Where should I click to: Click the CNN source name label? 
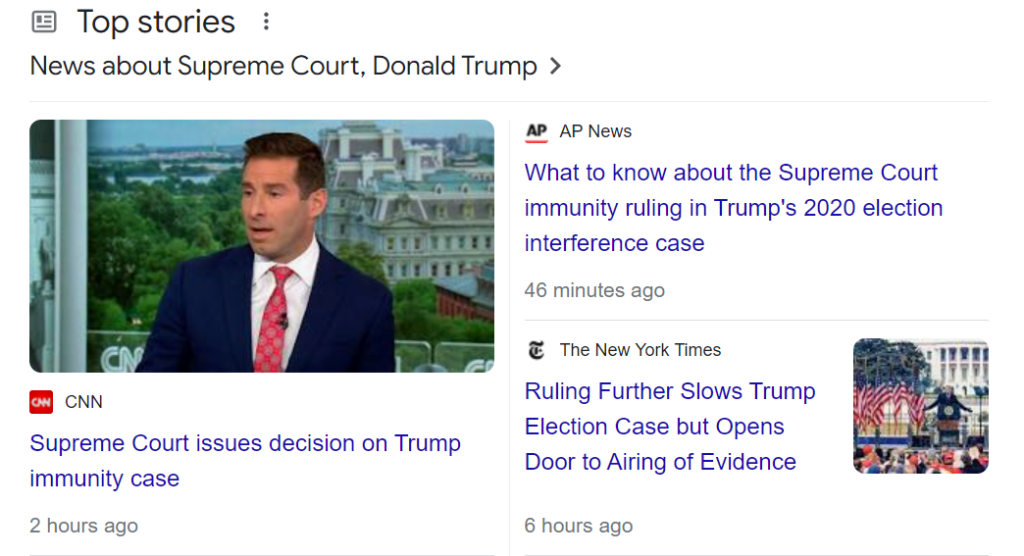click(84, 402)
